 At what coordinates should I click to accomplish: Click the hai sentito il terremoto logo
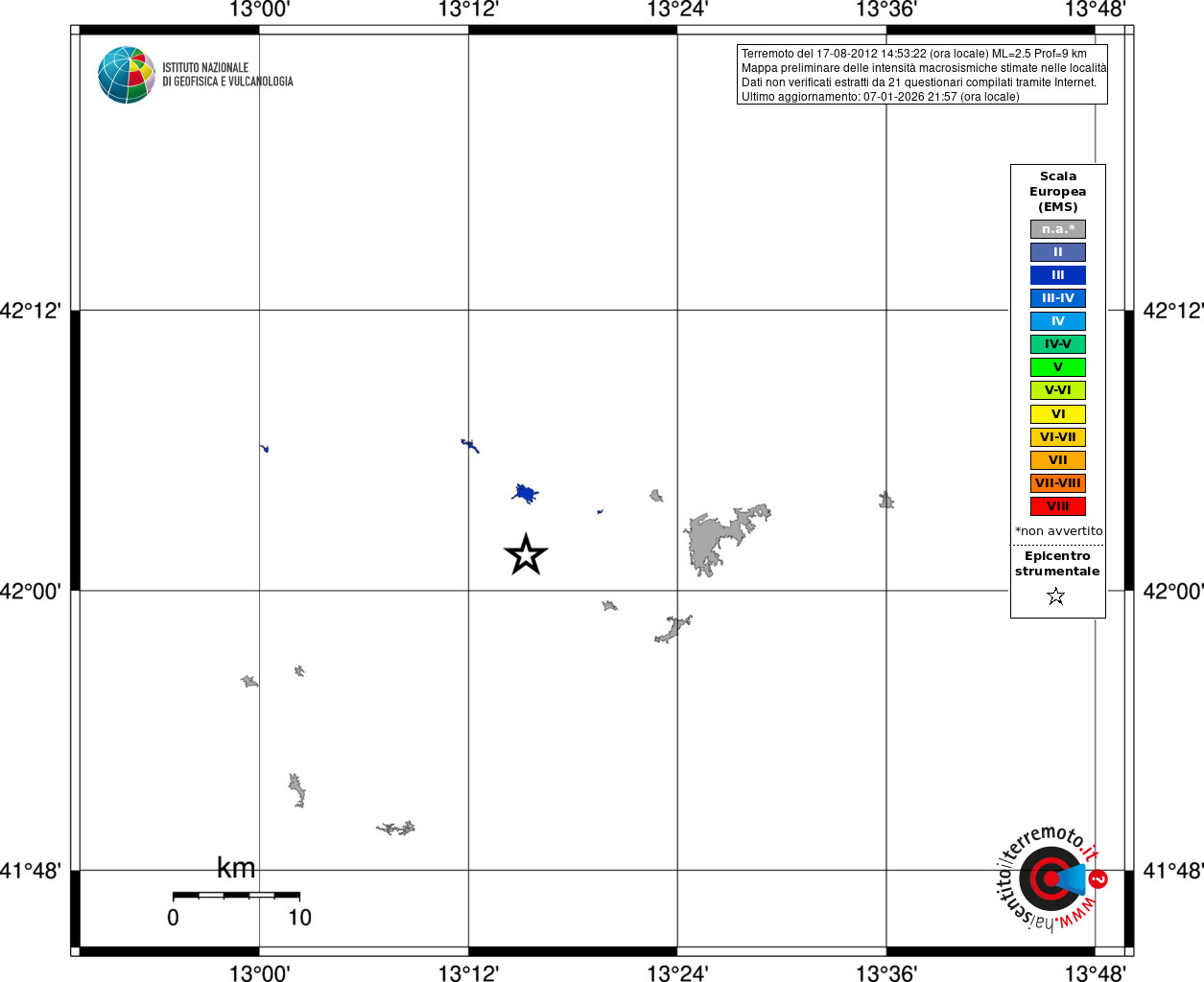click(1051, 877)
